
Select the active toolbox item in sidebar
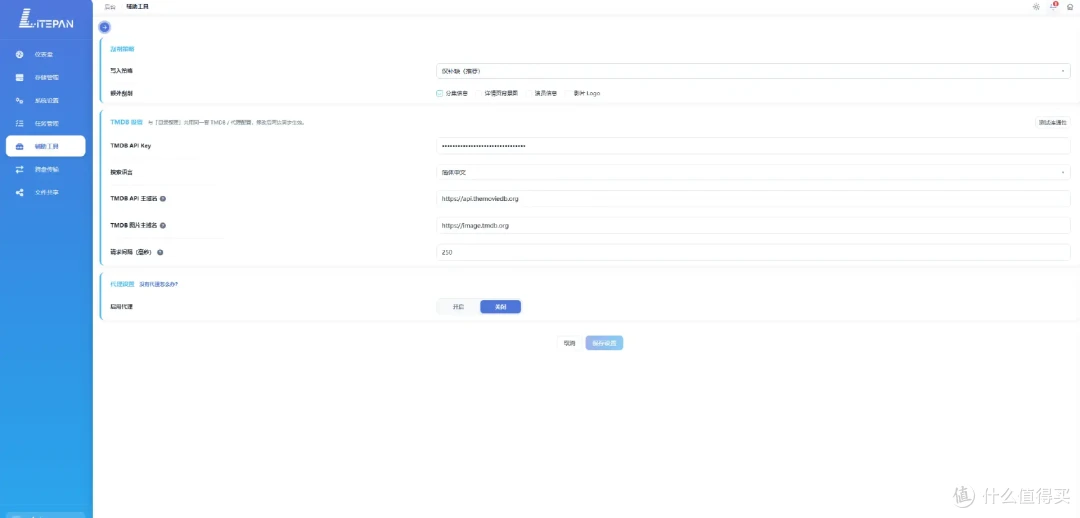[45, 146]
